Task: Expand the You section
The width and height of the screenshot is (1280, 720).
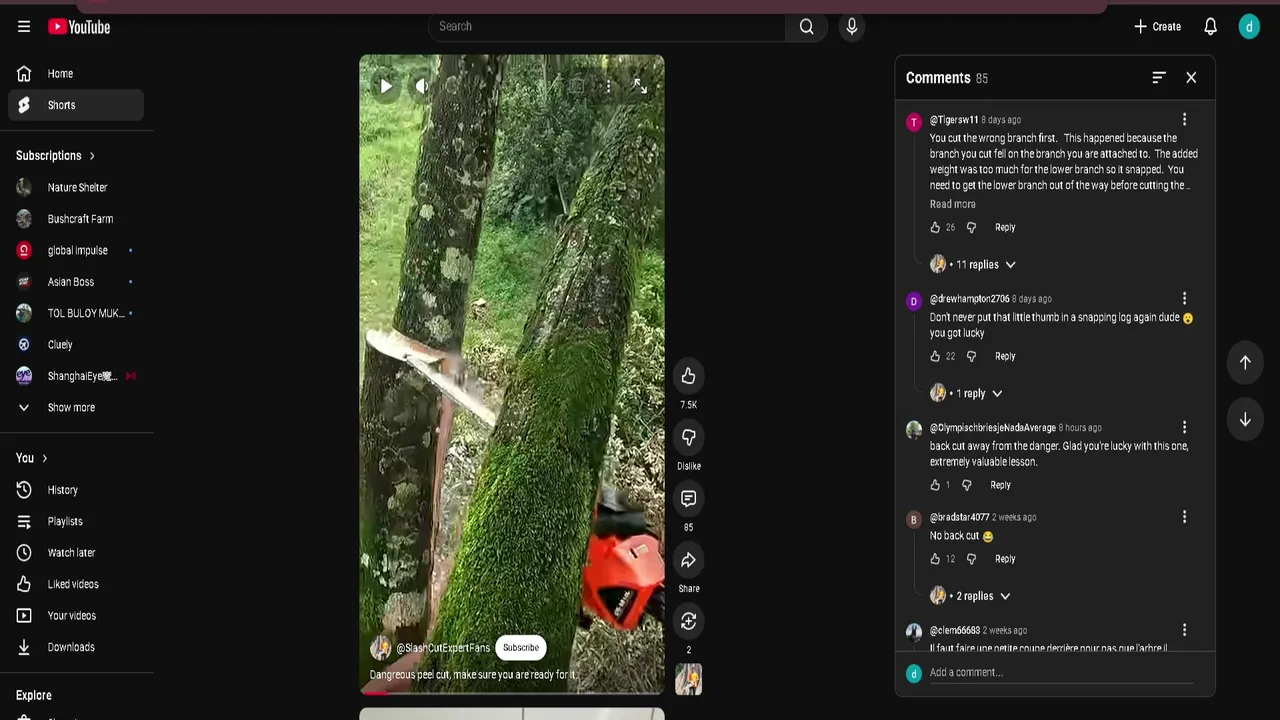Action: (32, 458)
